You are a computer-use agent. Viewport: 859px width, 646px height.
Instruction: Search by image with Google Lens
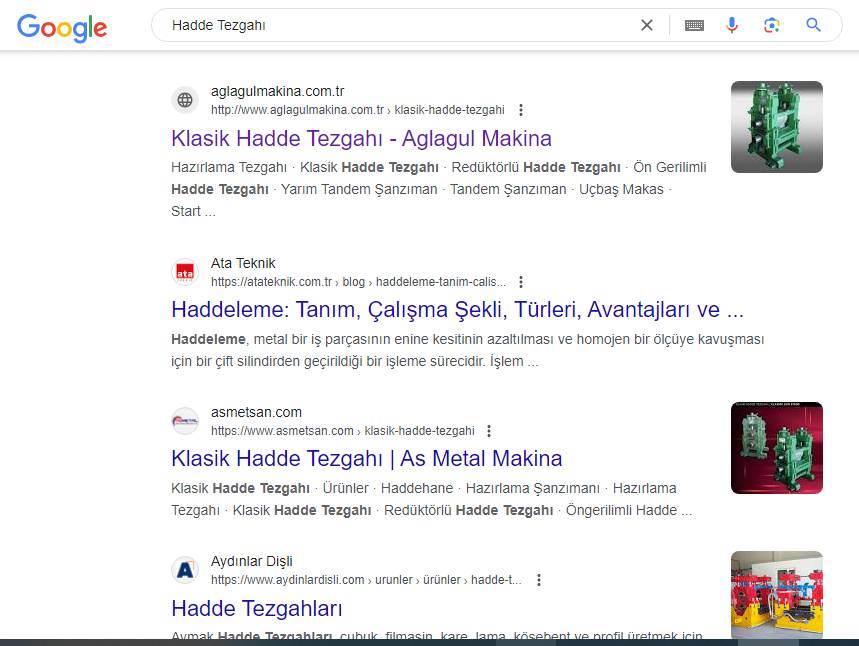771,25
